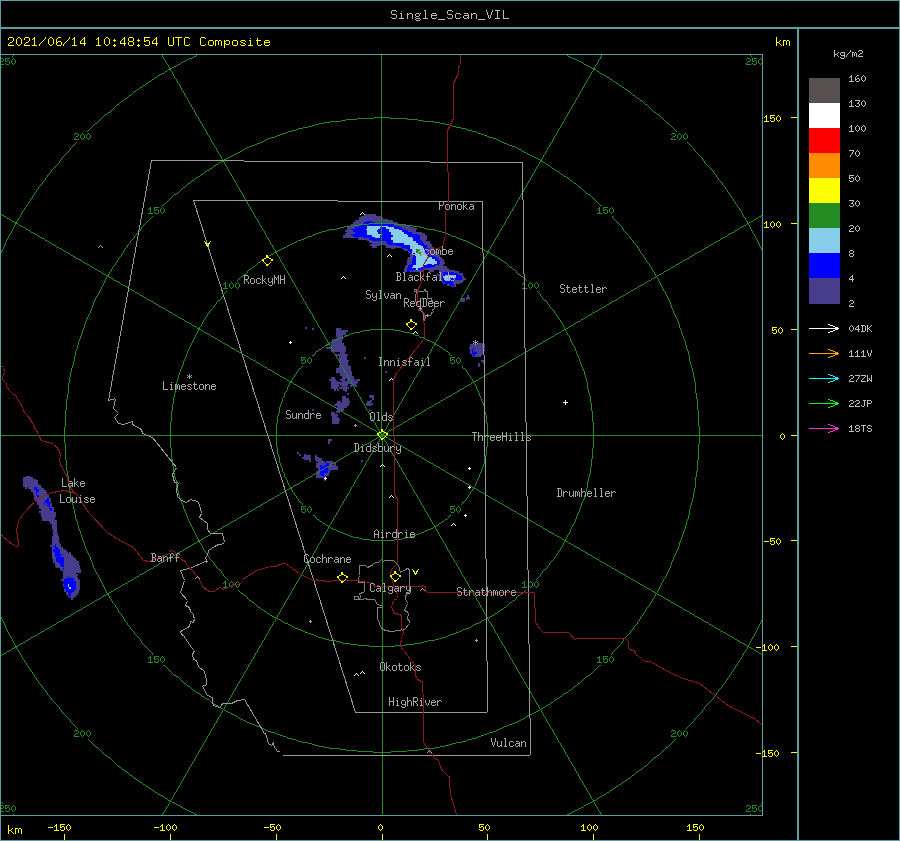Click the Innisfail city label
The height and width of the screenshot is (841, 900).
[404, 362]
